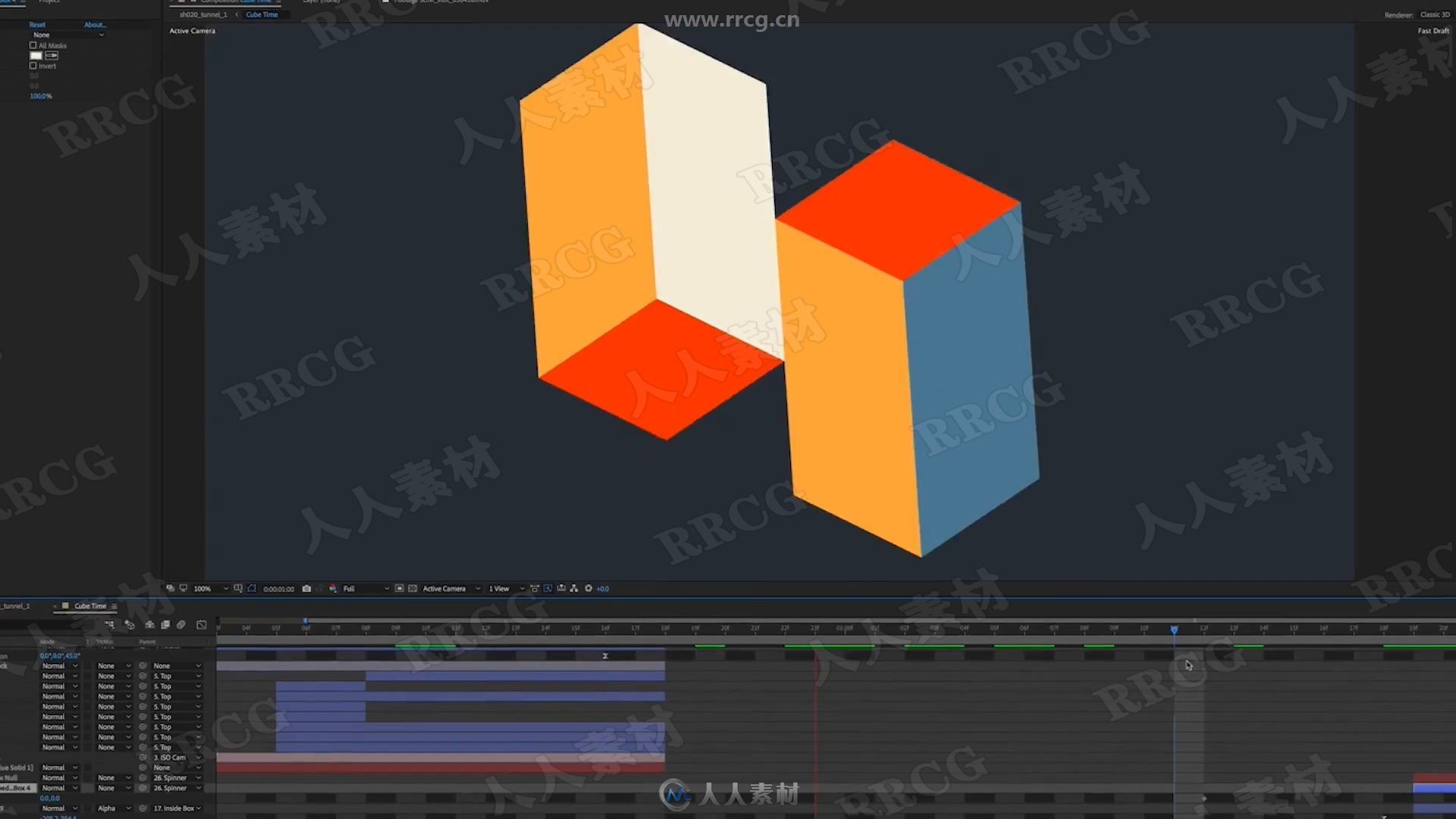Click pick whip on 3. ISO Cam row
The height and width of the screenshot is (819, 1456).
[x=143, y=758]
